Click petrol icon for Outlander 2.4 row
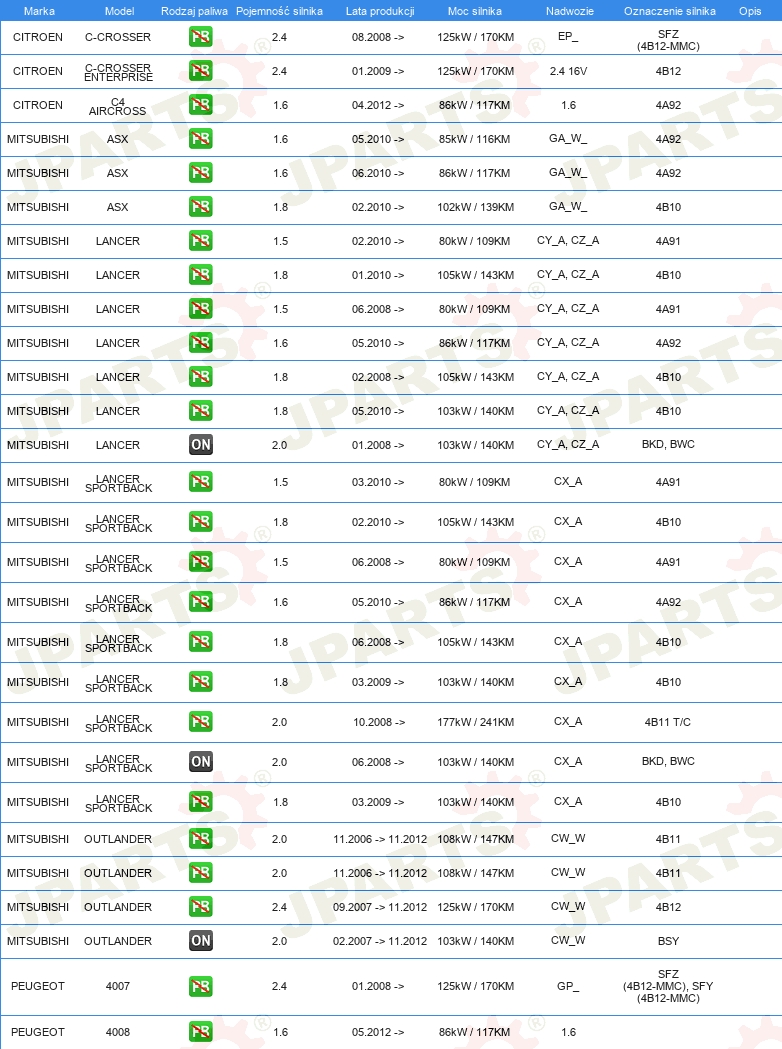 [201, 907]
